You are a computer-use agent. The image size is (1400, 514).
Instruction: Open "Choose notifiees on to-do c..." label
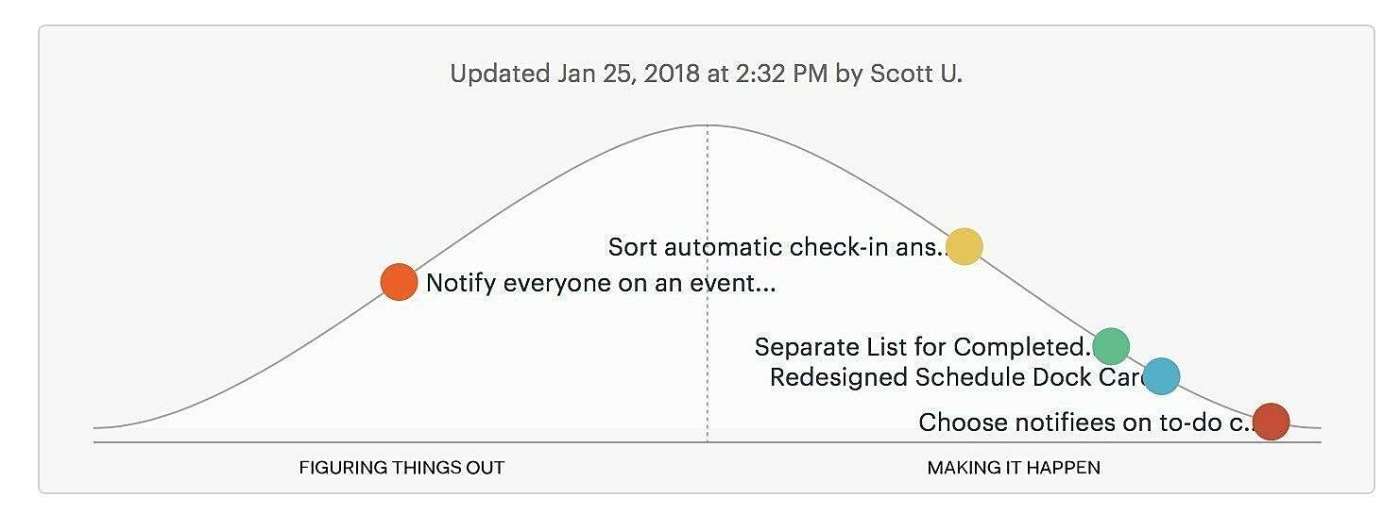[1085, 423]
